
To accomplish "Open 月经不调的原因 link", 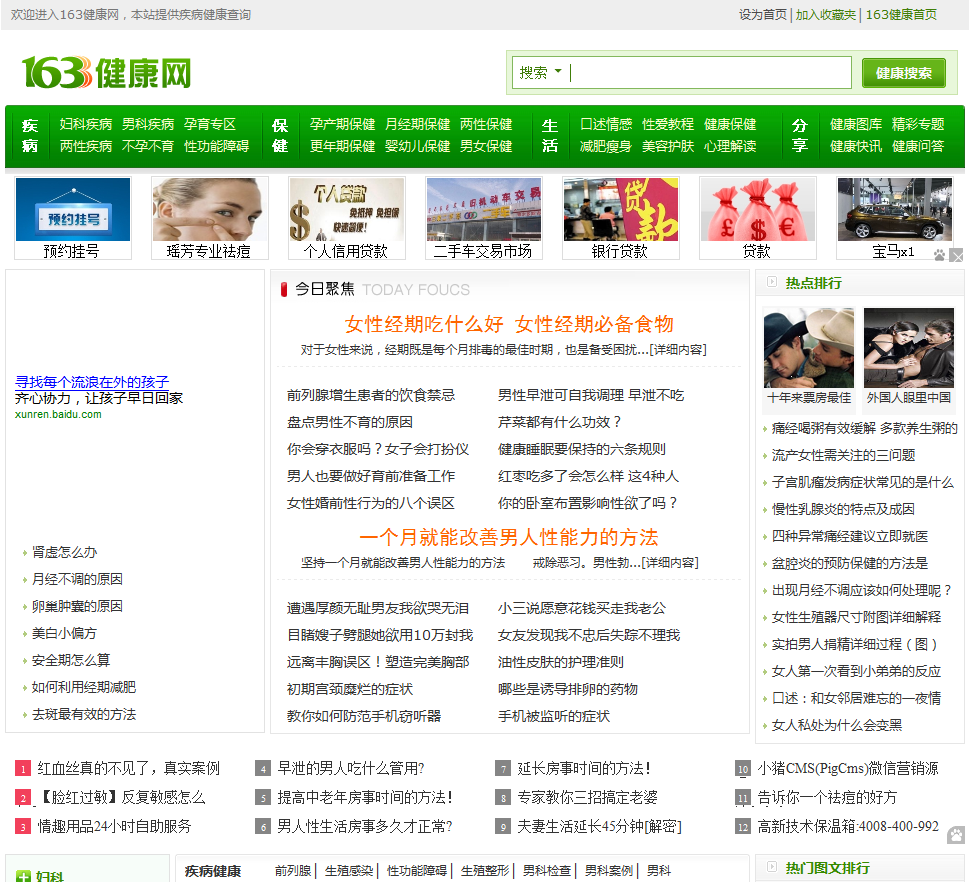I will click(77, 579).
